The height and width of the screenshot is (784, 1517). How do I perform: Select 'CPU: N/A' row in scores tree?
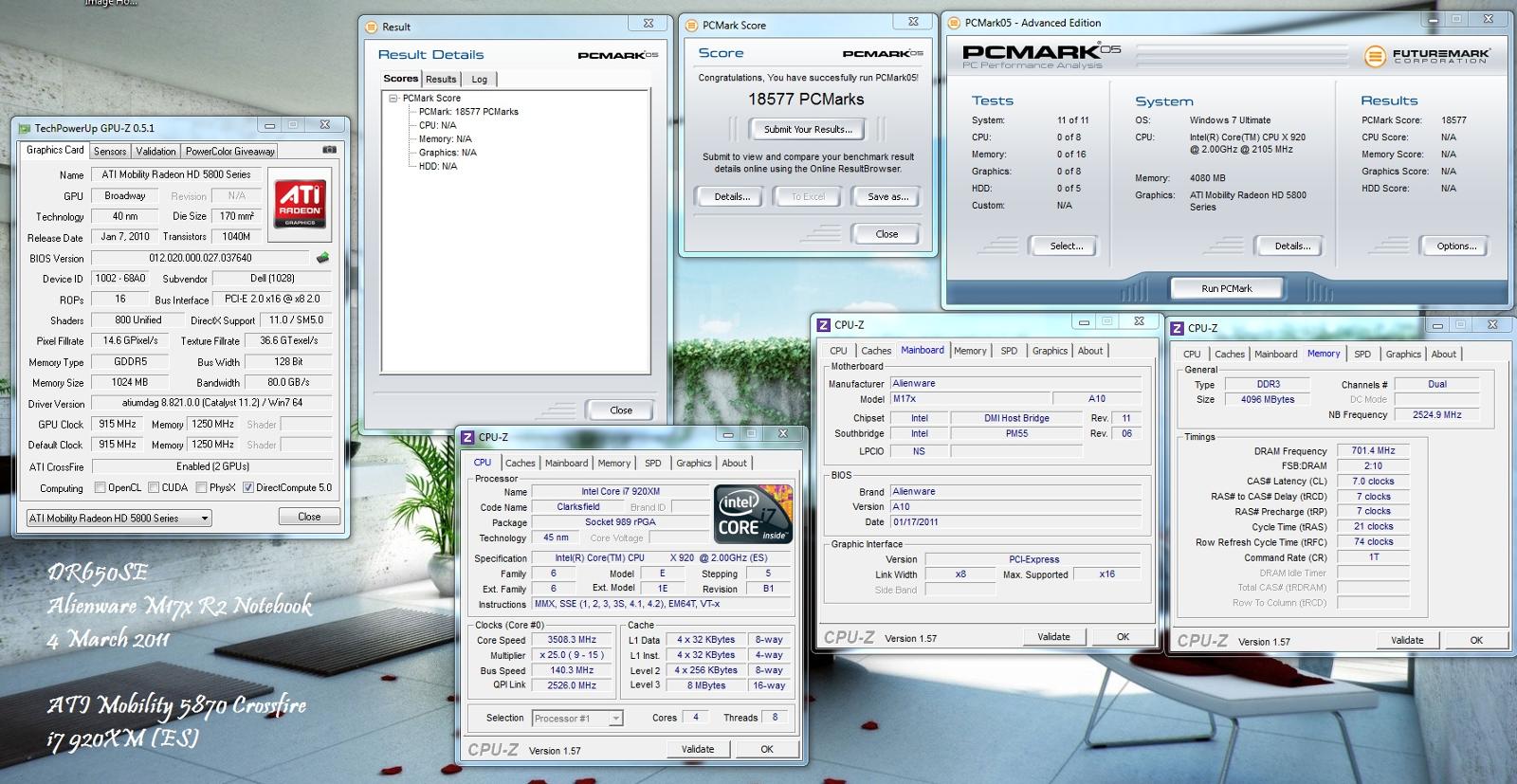pyautogui.click(x=437, y=125)
